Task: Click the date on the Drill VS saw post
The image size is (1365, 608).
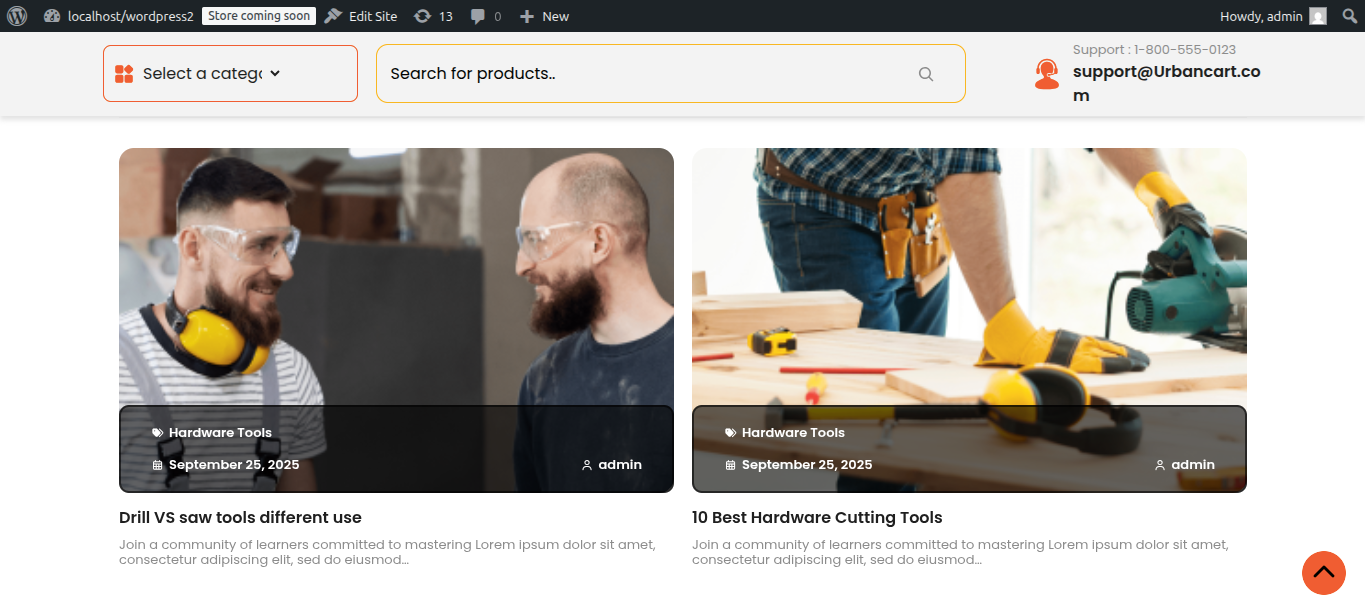Action: 234,465
